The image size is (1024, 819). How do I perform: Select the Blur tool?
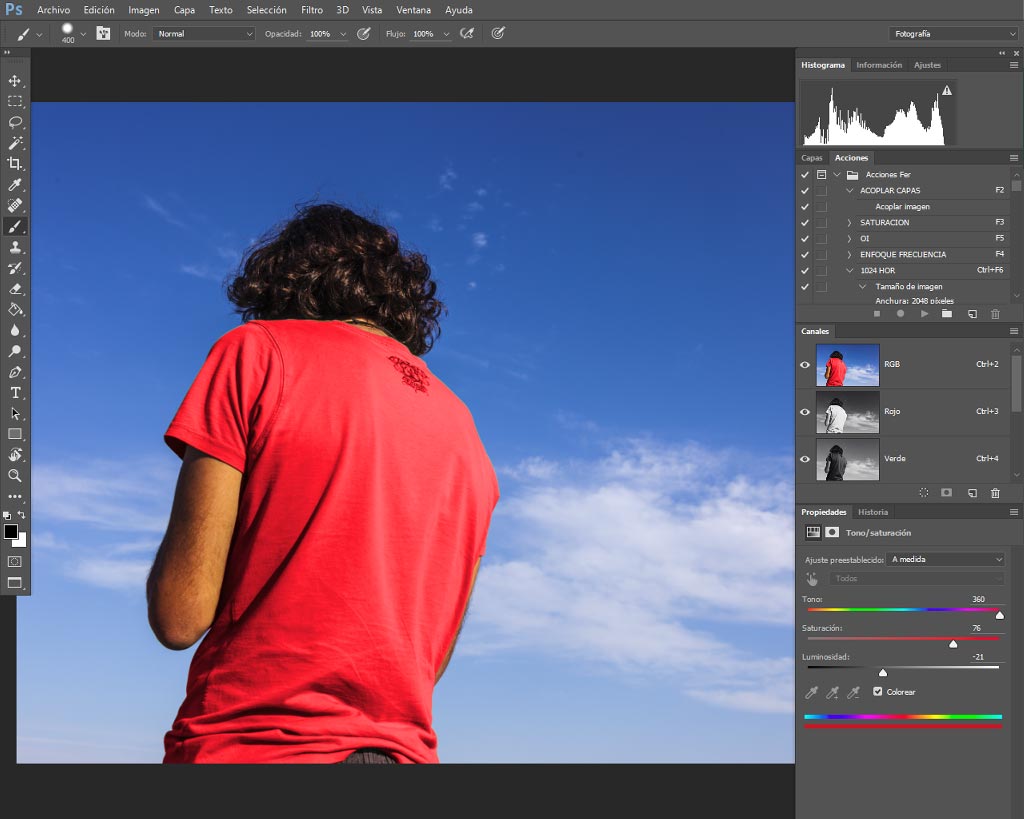click(14, 330)
